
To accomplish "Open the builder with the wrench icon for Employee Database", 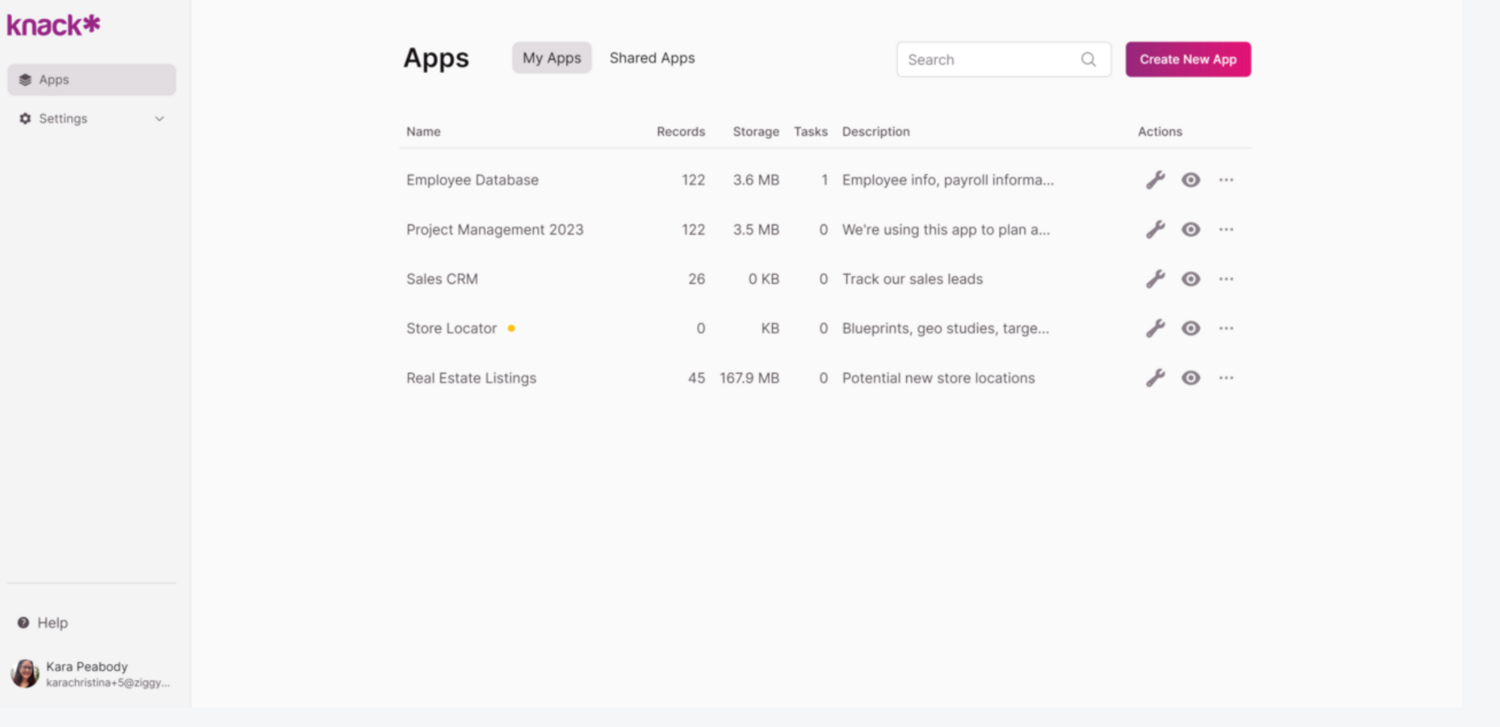I will (x=1155, y=180).
